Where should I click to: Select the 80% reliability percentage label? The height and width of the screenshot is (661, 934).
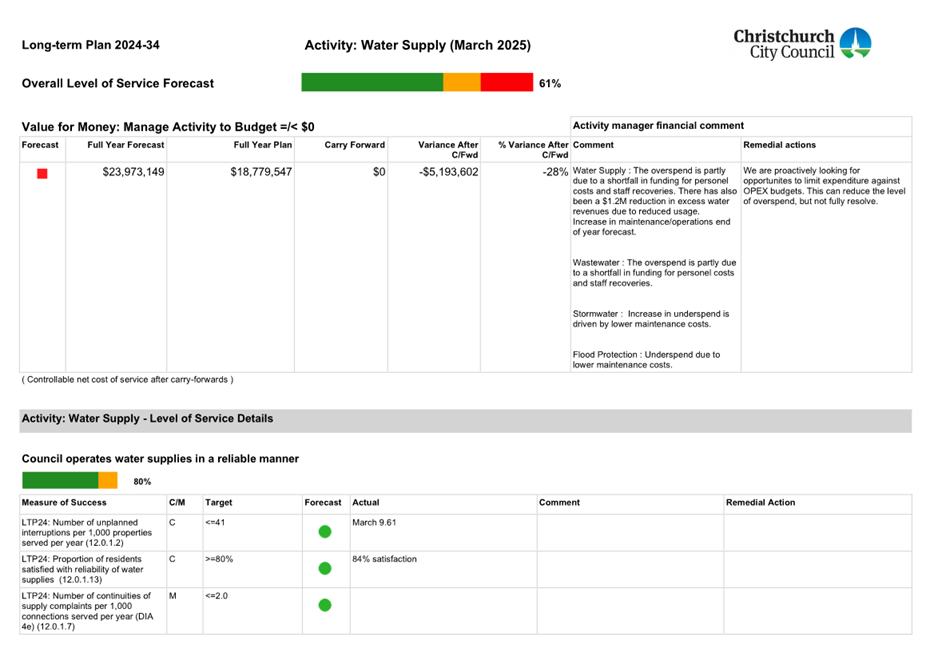tap(142, 482)
